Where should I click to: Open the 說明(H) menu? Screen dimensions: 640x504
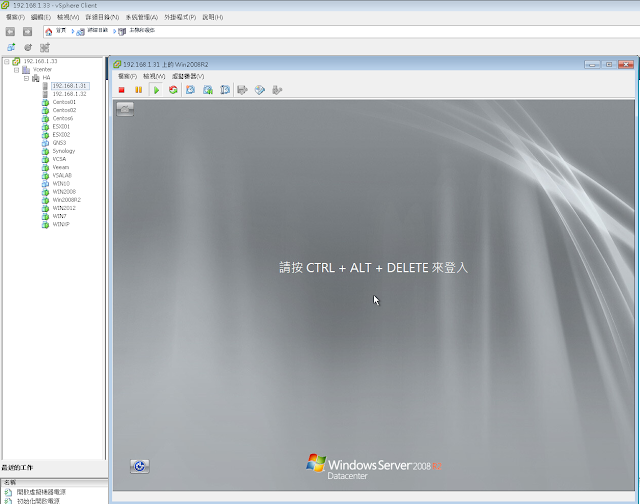(213, 17)
